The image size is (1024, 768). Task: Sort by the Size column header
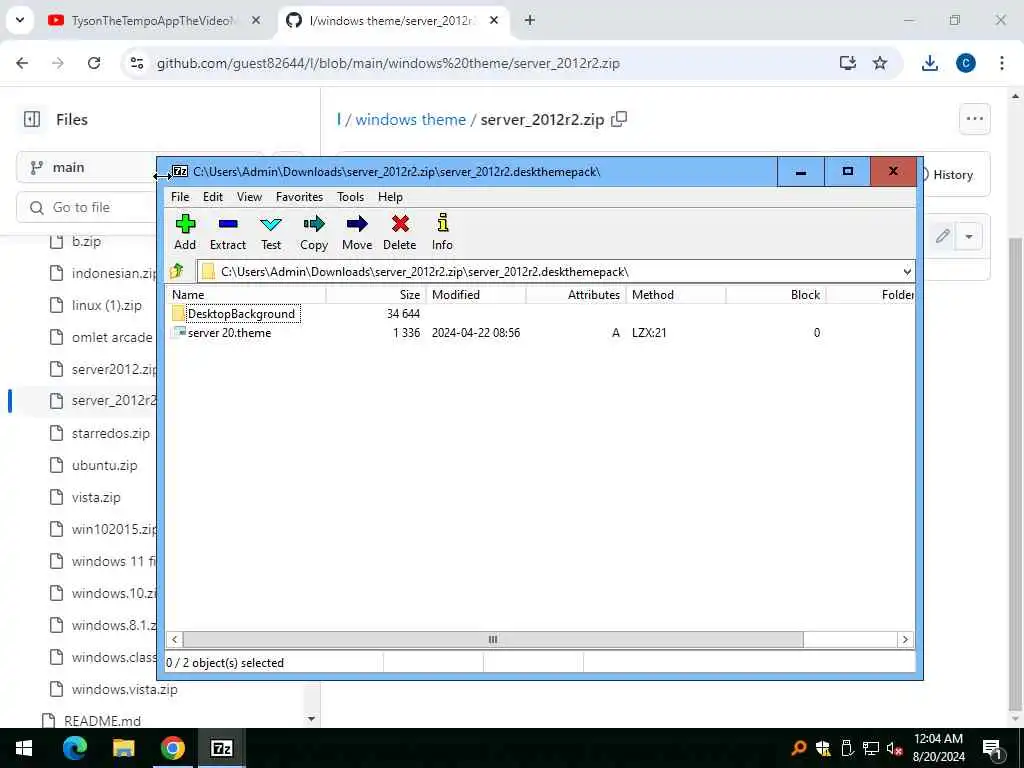pyautogui.click(x=376, y=295)
